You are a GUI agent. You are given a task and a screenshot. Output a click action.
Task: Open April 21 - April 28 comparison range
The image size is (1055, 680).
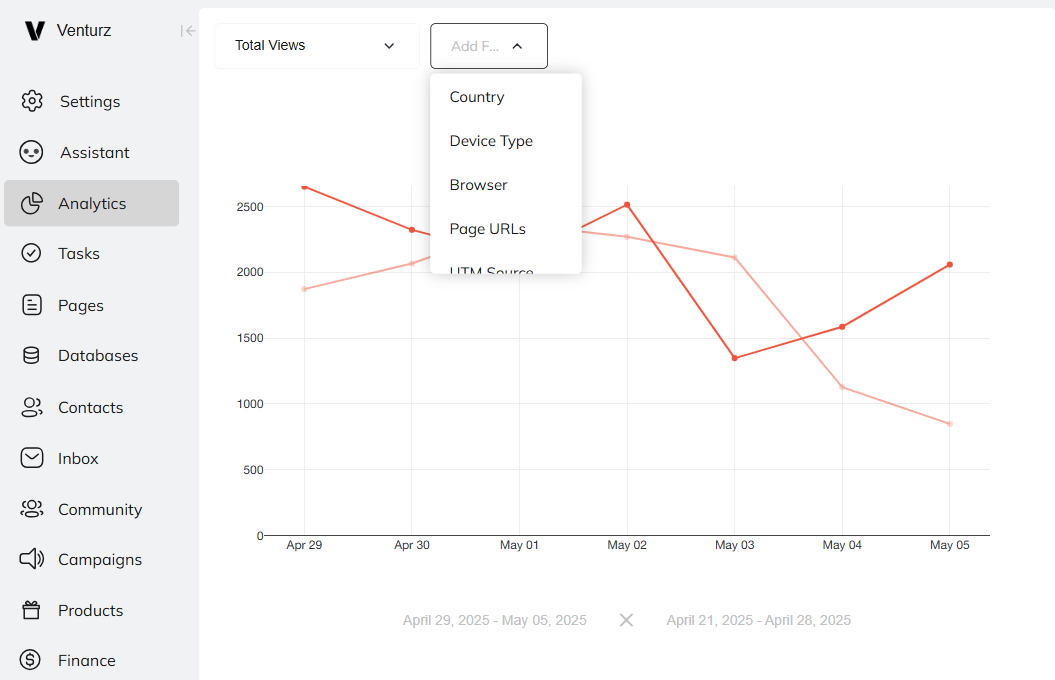(x=759, y=620)
